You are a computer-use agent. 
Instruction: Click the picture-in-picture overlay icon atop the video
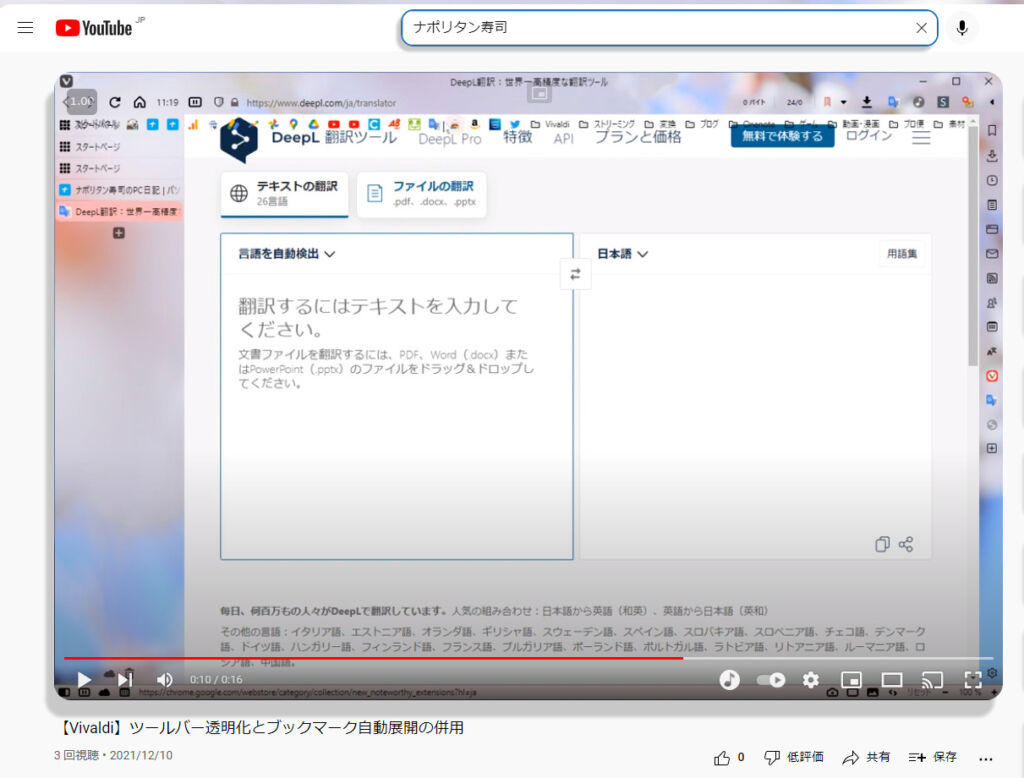point(539,93)
